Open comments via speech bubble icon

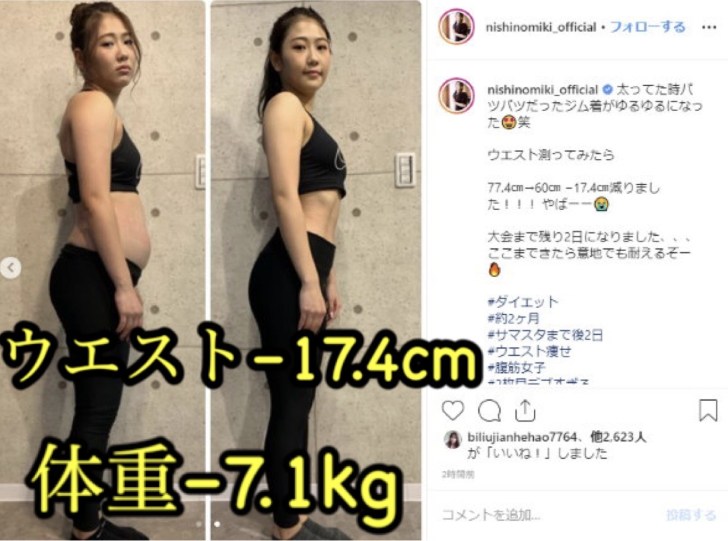[489, 411]
